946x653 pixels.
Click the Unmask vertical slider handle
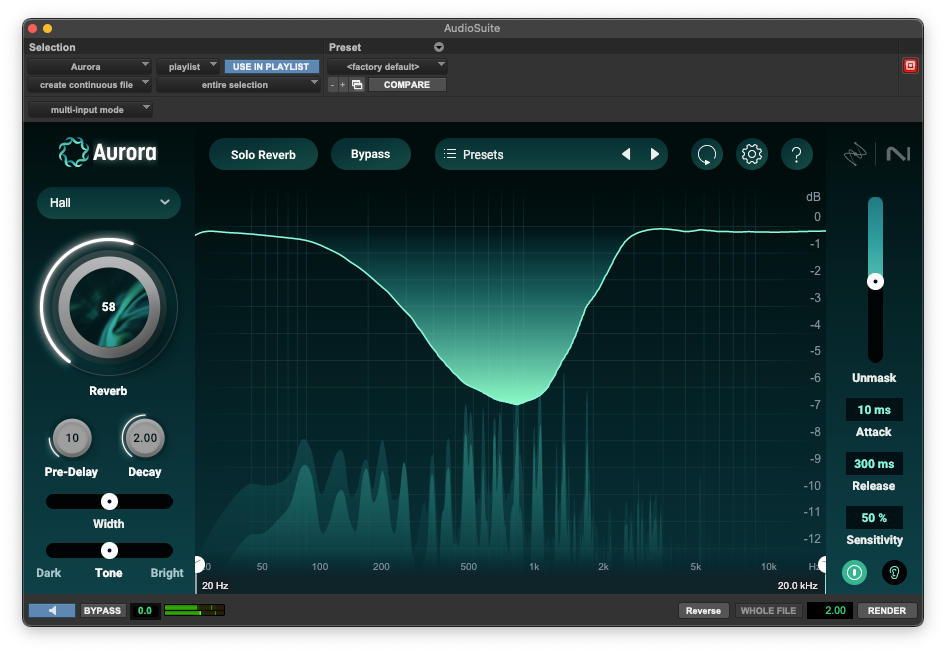875,282
